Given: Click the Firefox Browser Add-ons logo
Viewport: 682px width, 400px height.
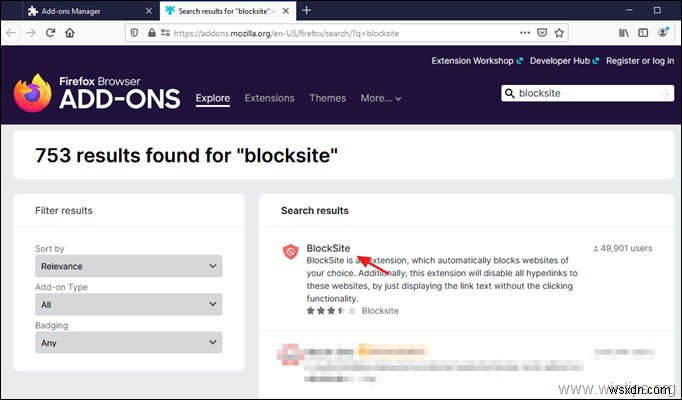Looking at the screenshot, I should [97, 93].
